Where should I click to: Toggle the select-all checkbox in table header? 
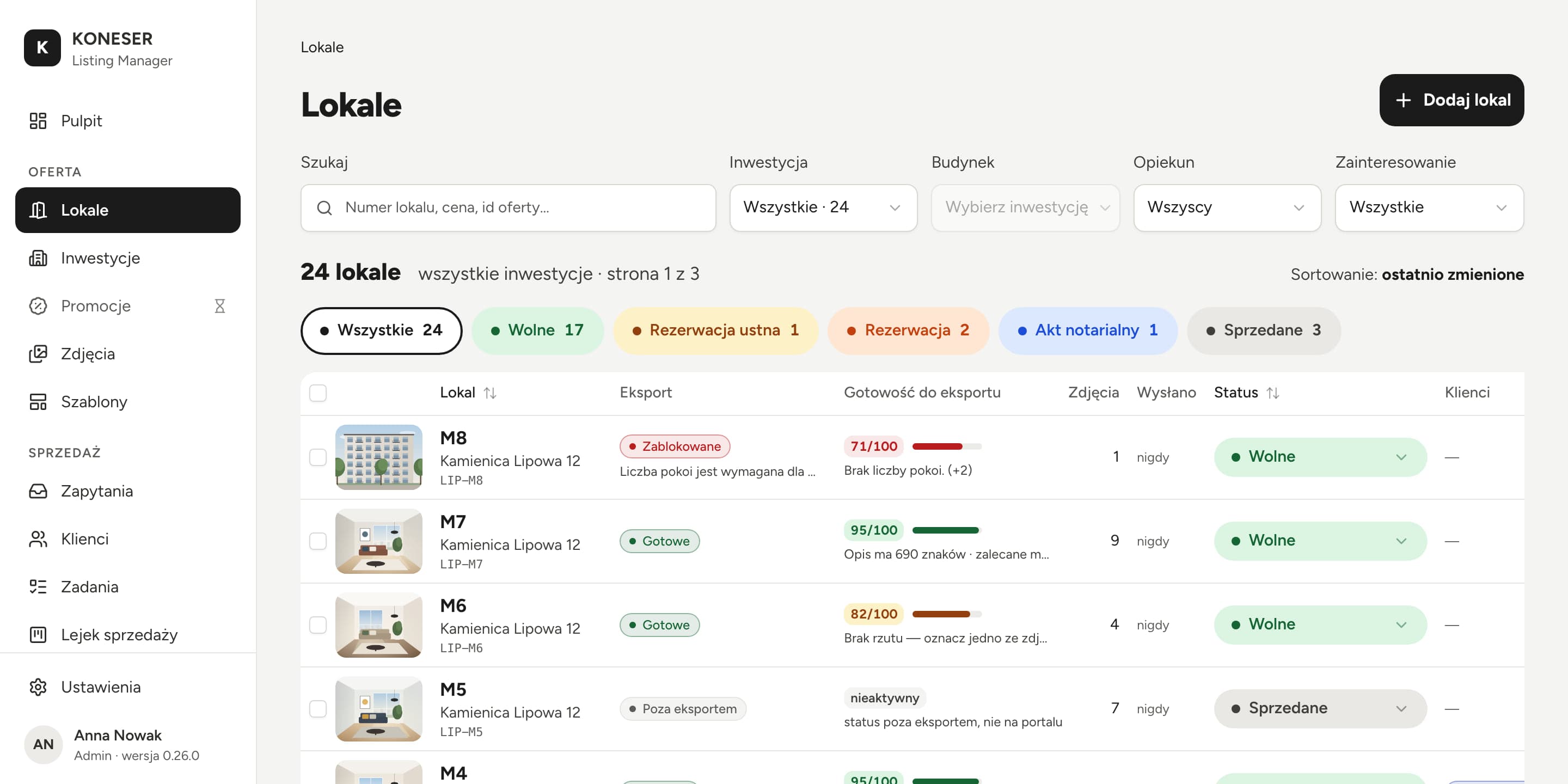tap(318, 393)
